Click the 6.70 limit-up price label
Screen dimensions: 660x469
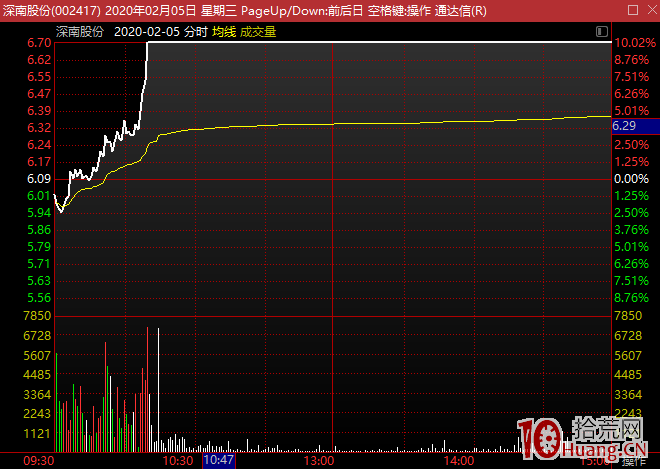pyautogui.click(x=39, y=43)
